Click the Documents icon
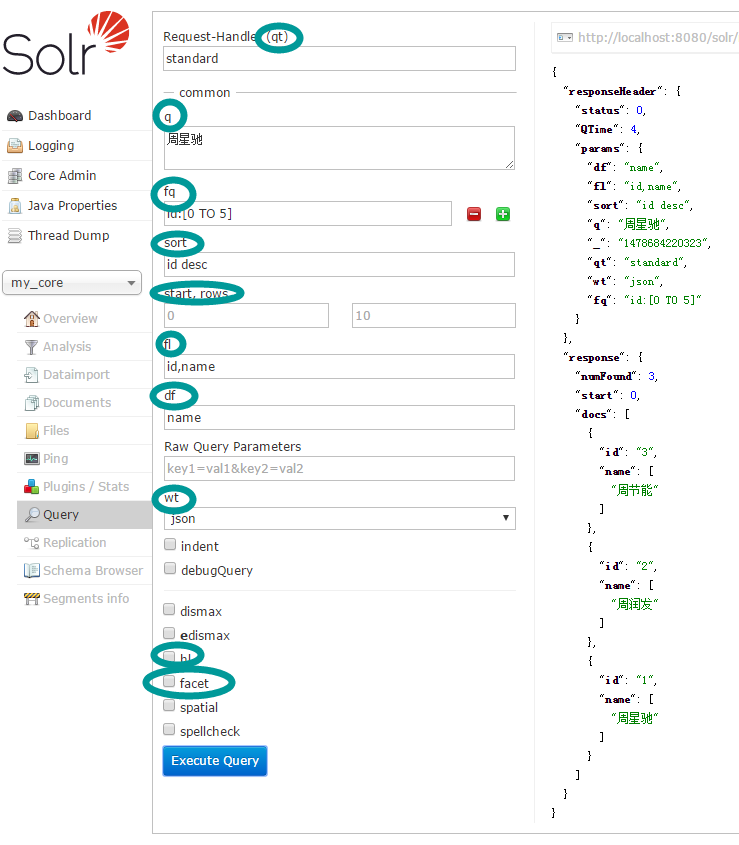739x845 pixels. coord(32,403)
